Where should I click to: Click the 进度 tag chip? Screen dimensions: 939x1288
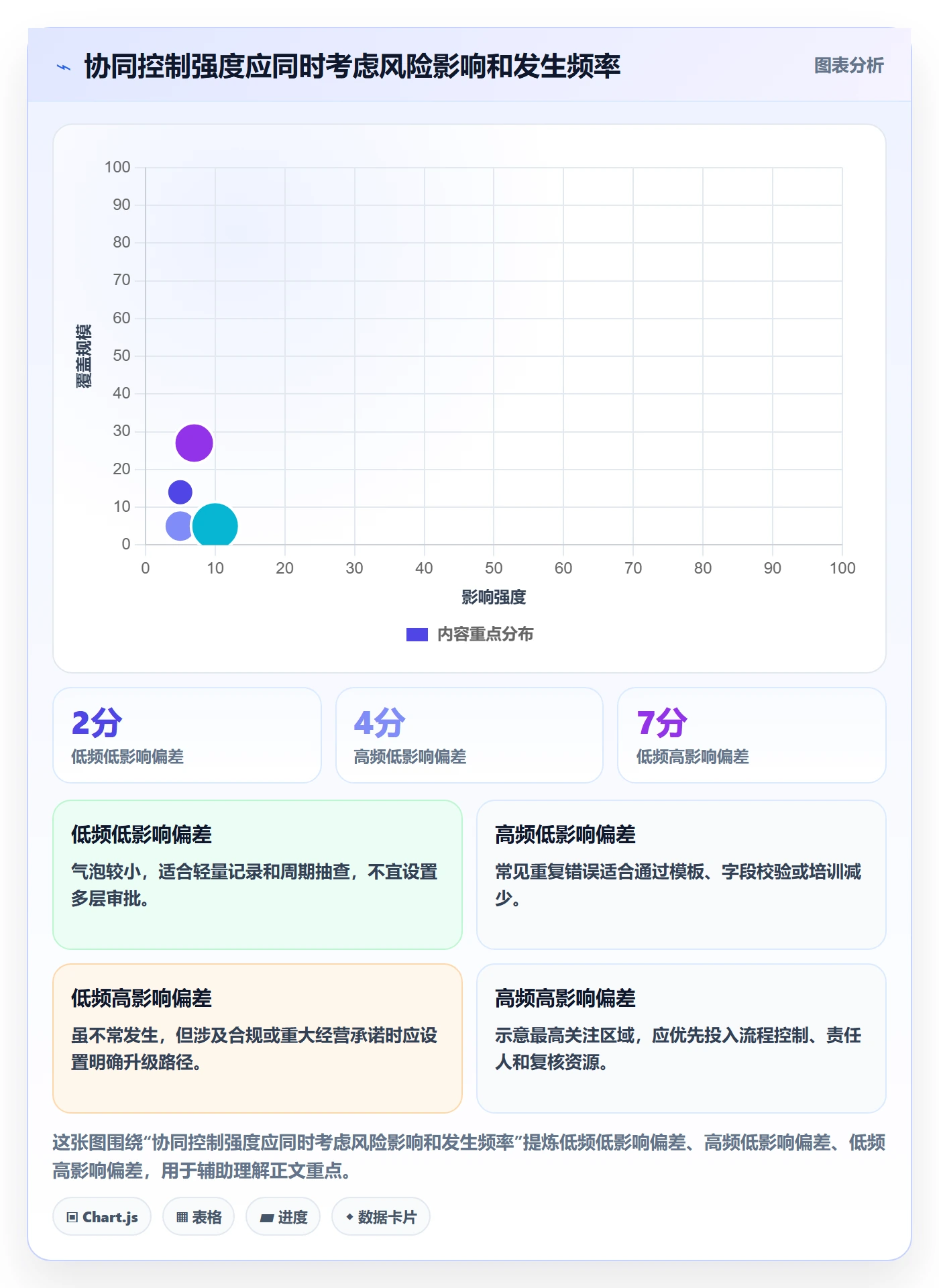coord(283,1217)
